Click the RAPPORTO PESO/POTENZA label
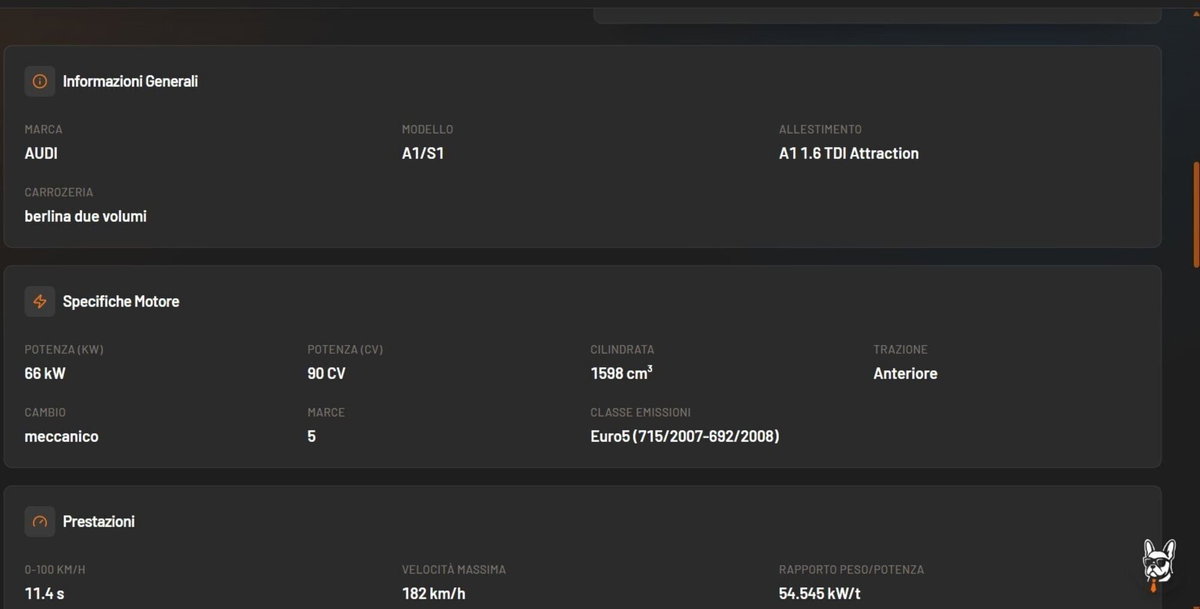Screen dimensions: 1200x609 [852, 570]
